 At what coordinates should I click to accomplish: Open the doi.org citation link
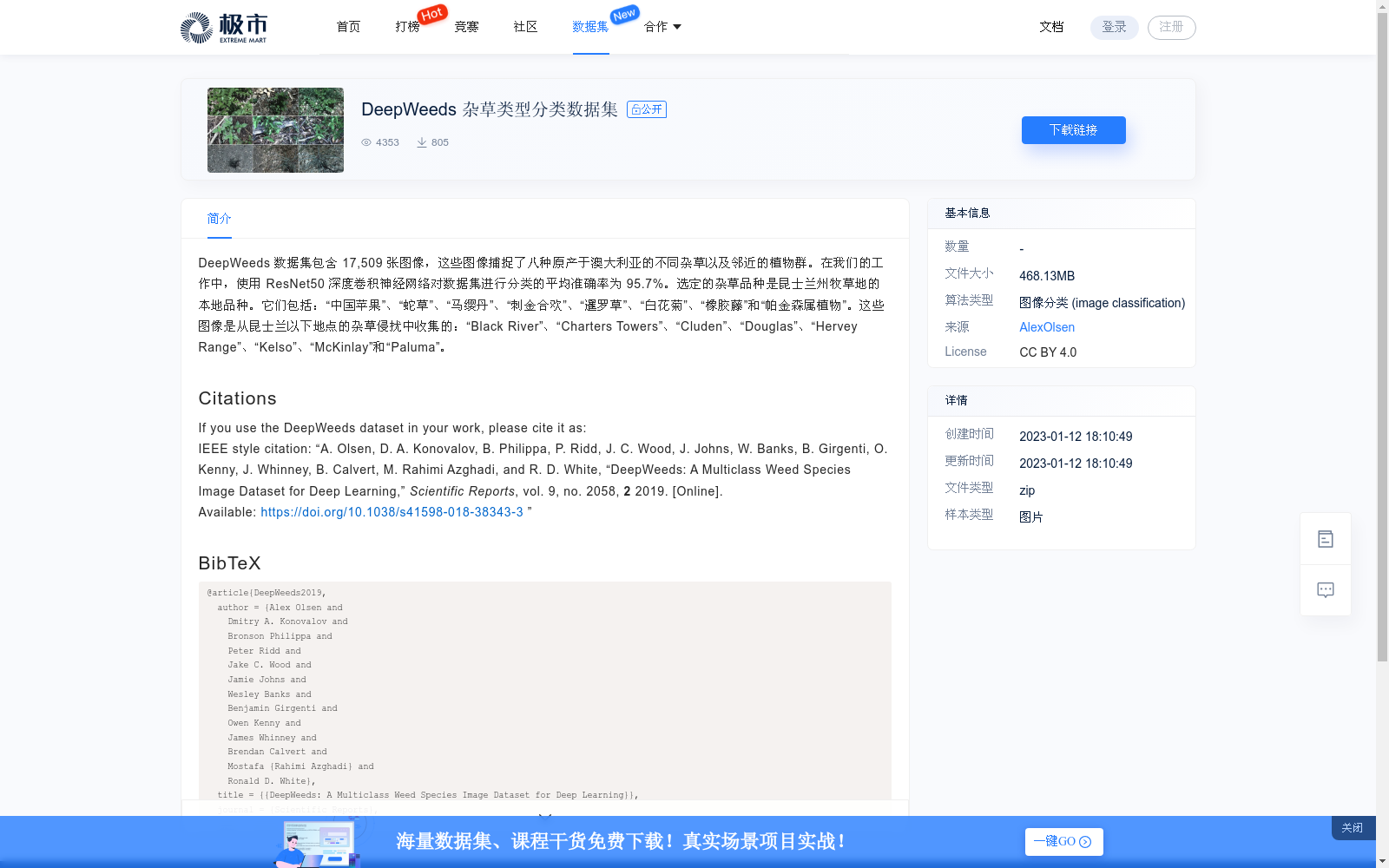click(x=392, y=512)
